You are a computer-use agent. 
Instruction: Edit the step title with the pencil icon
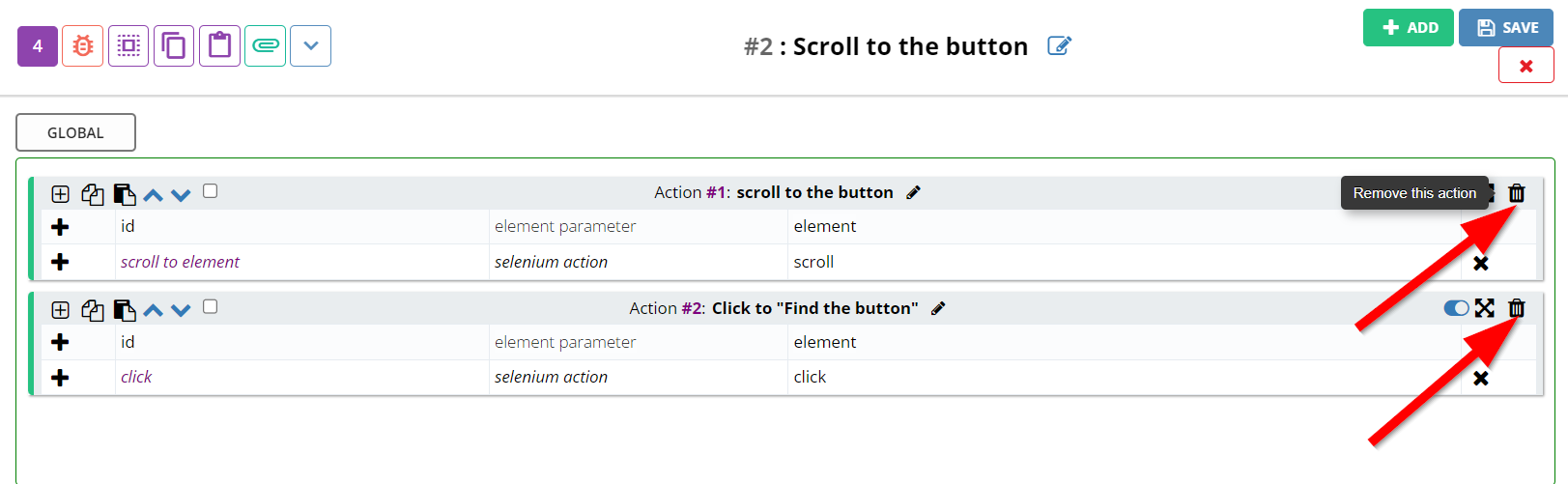1060,46
